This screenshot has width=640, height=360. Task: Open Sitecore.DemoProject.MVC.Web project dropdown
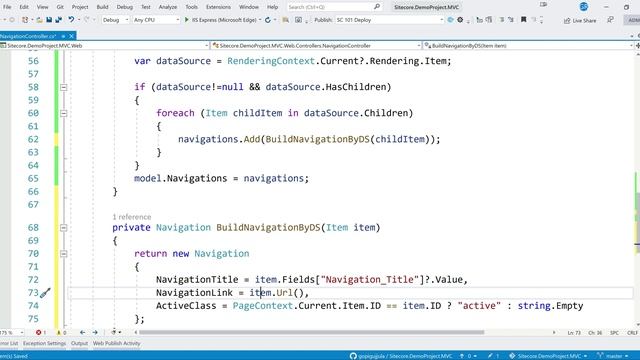click(105, 46)
